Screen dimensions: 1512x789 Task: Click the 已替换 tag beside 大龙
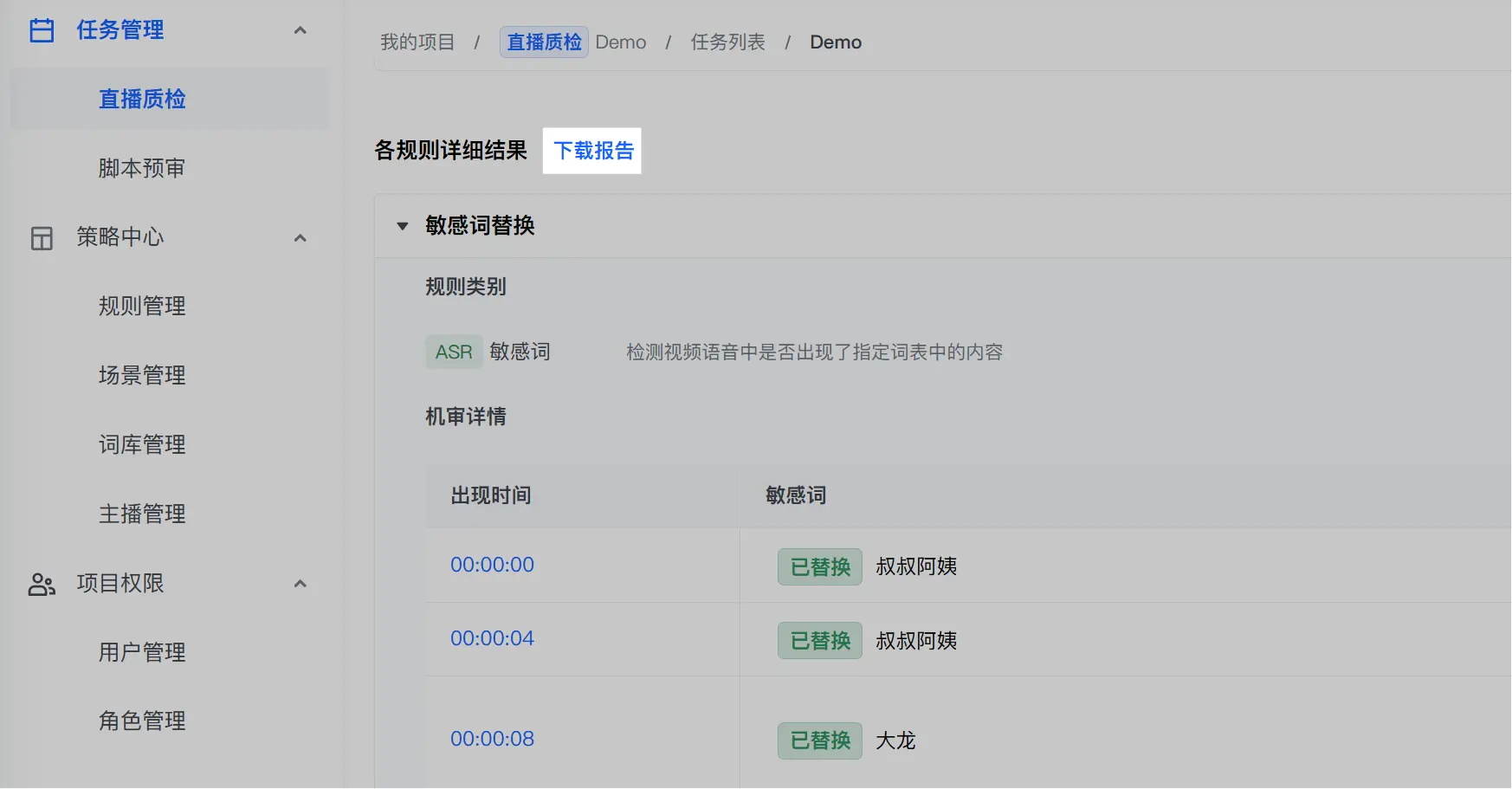coord(820,740)
